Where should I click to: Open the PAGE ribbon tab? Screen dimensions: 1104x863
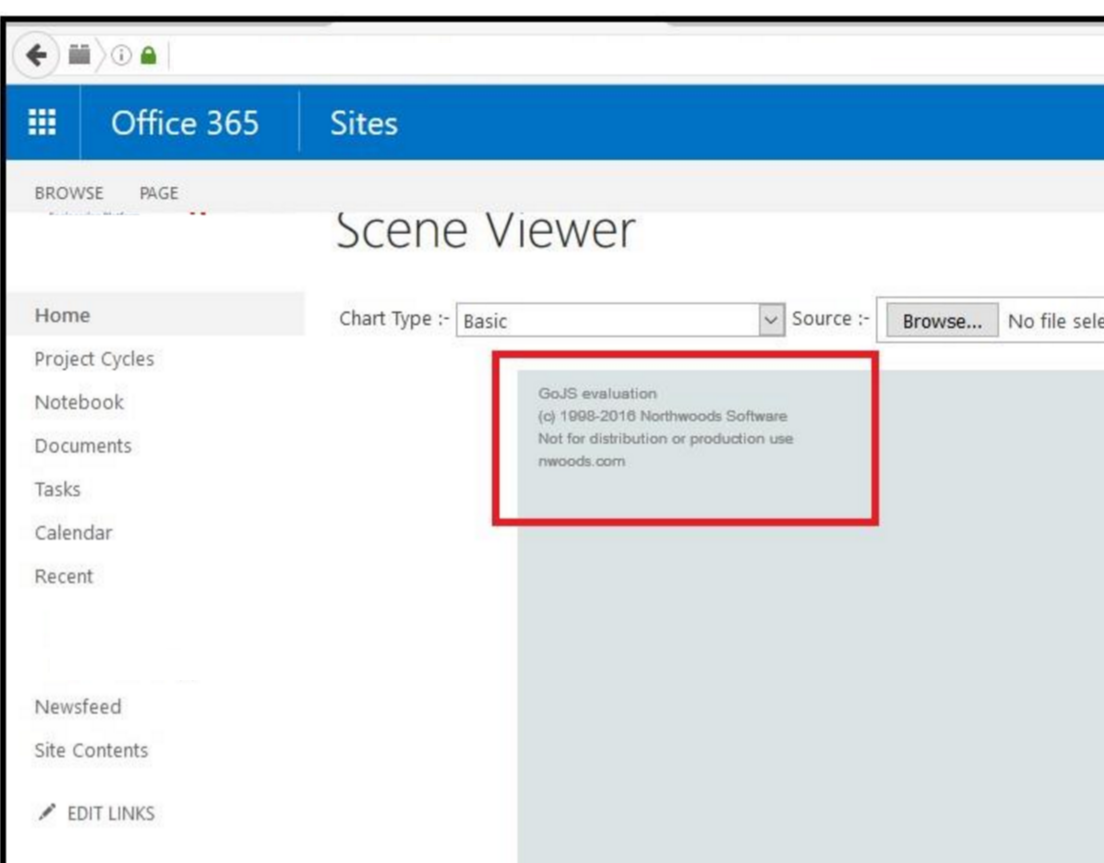[159, 193]
